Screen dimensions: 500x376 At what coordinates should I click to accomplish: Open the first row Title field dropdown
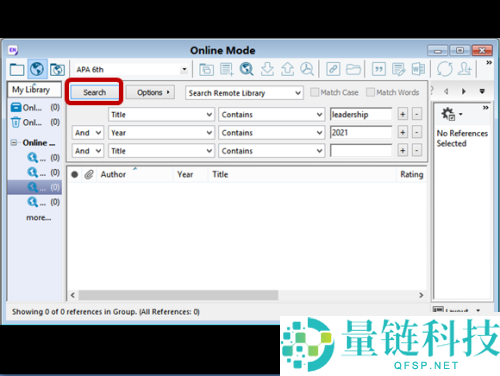pos(161,114)
